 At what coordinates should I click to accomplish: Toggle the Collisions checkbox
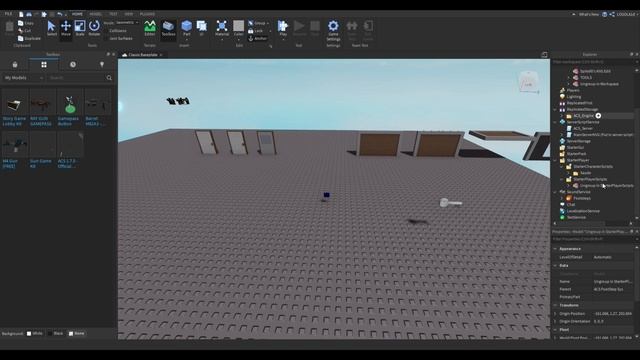point(116,31)
